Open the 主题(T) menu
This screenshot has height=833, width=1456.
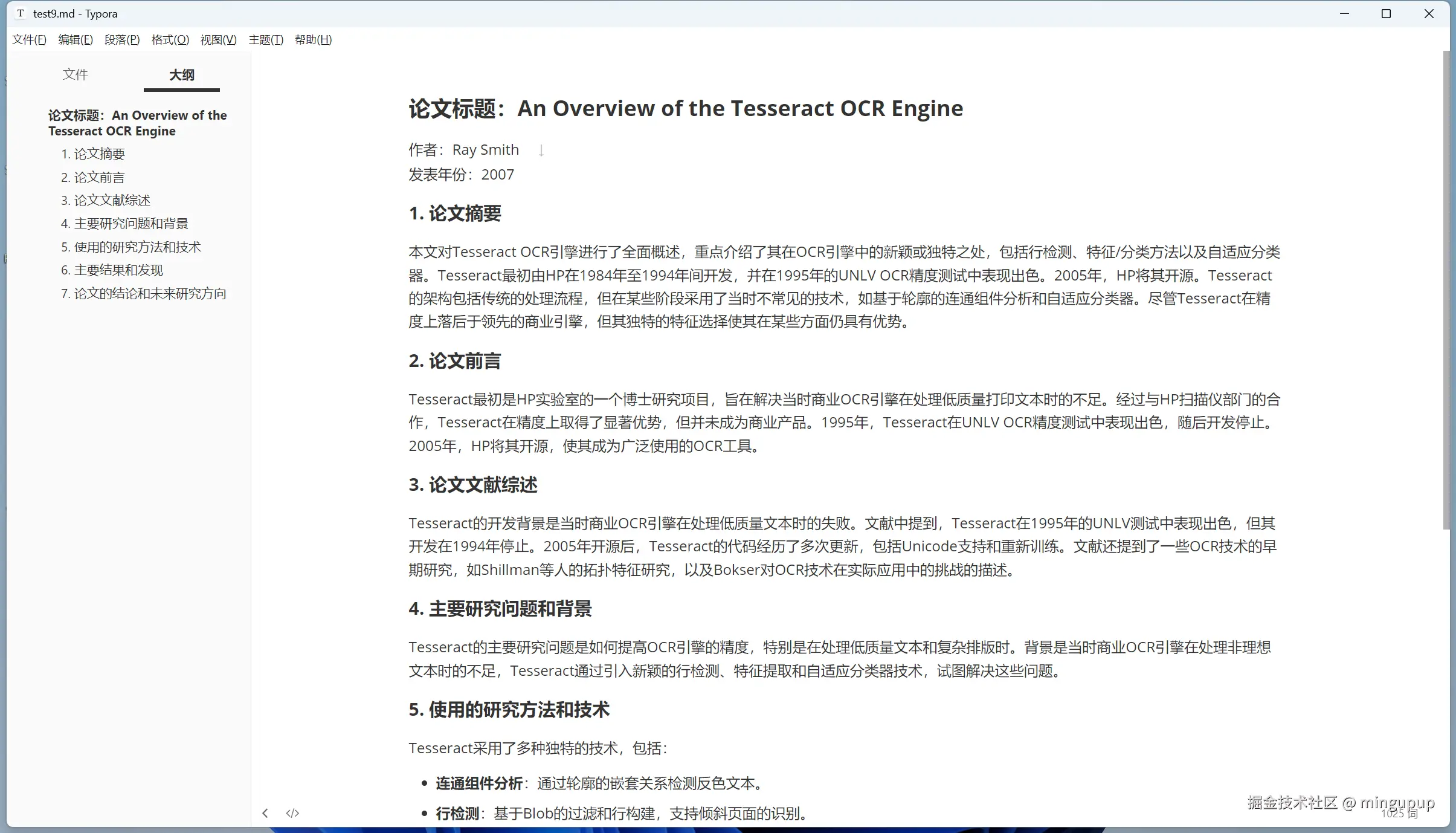[x=265, y=40]
